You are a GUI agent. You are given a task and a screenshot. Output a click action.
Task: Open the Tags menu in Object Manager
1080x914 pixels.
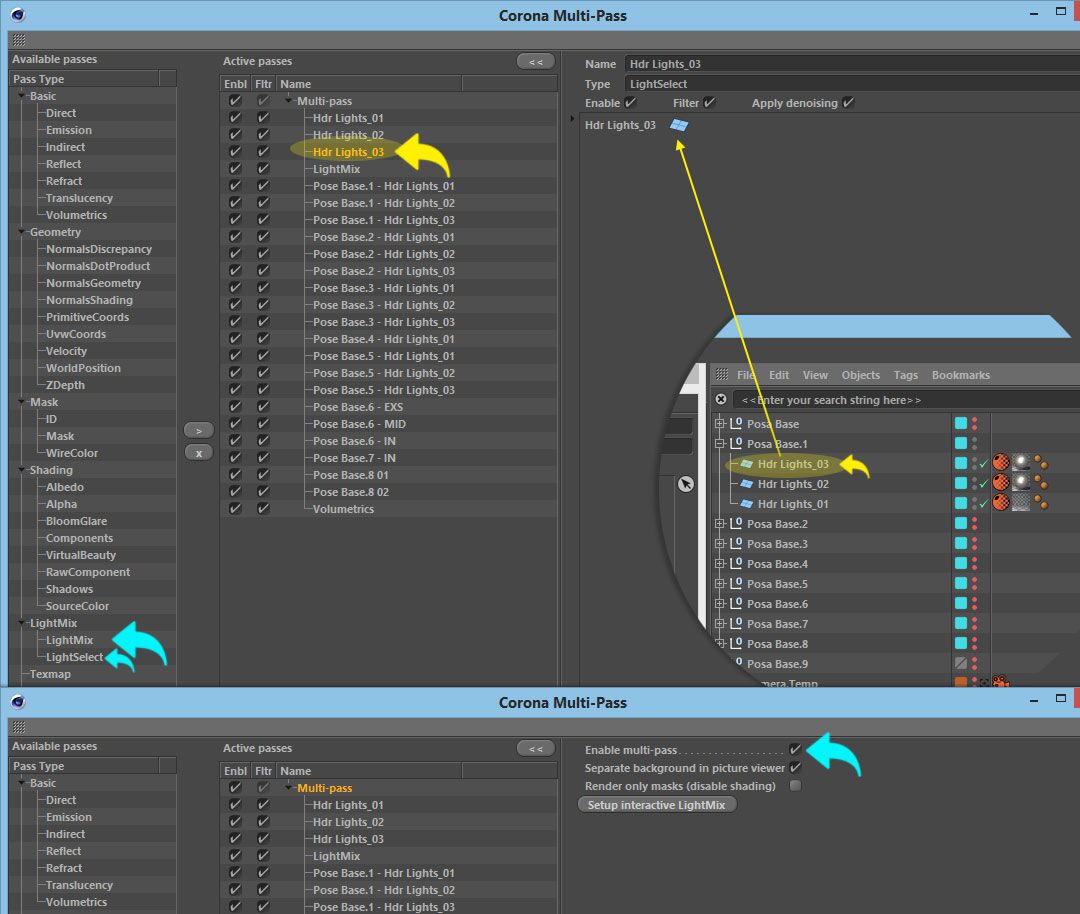(x=906, y=375)
